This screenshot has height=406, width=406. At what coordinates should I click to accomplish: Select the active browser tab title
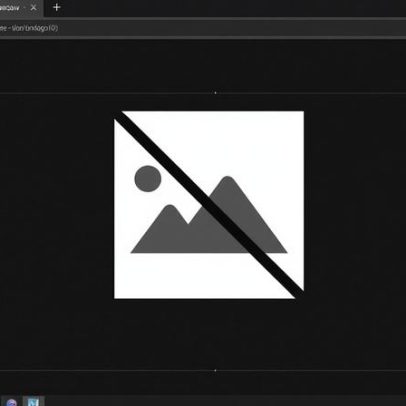pyautogui.click(x=10, y=8)
